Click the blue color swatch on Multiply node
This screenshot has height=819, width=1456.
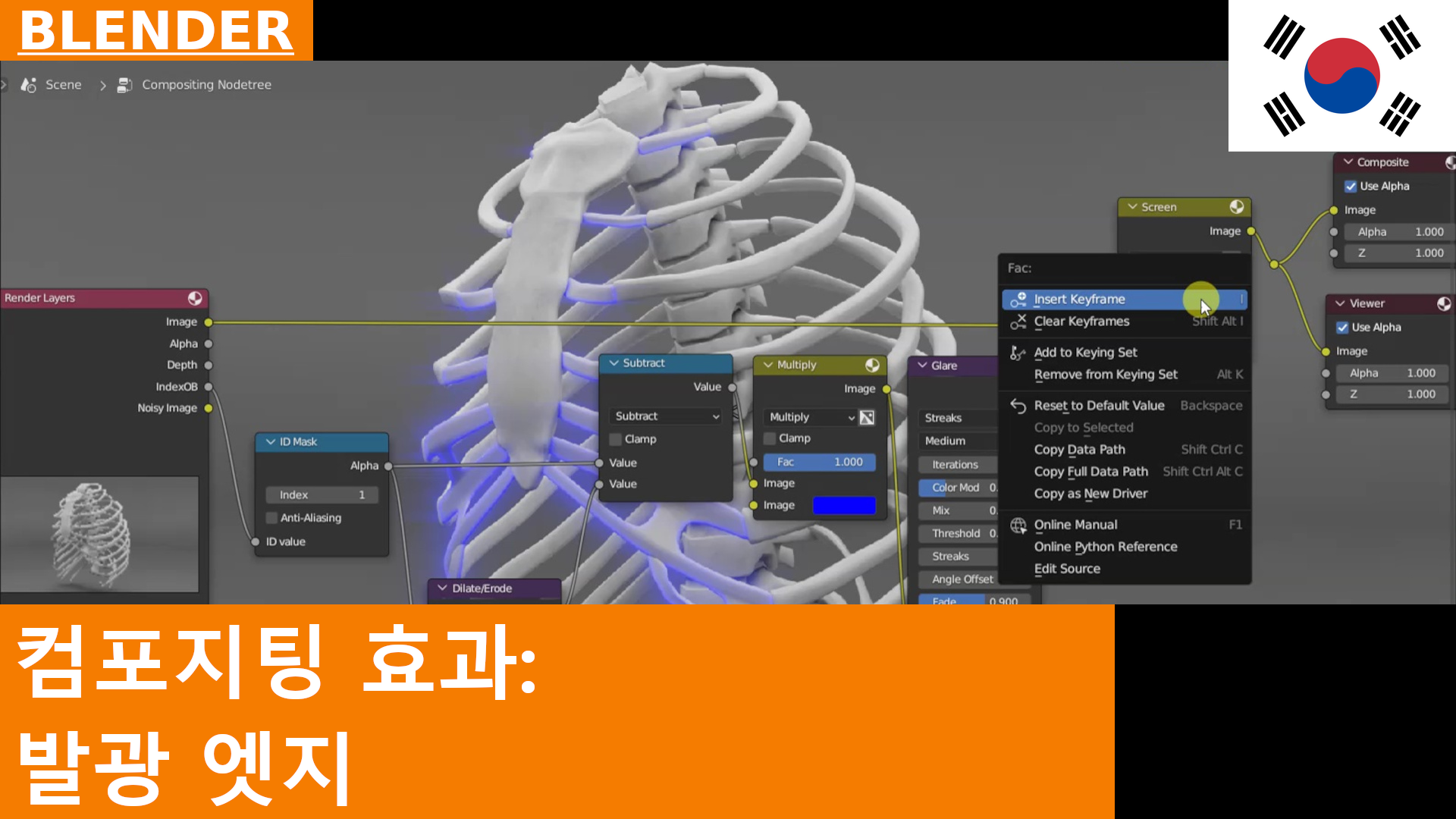click(844, 505)
